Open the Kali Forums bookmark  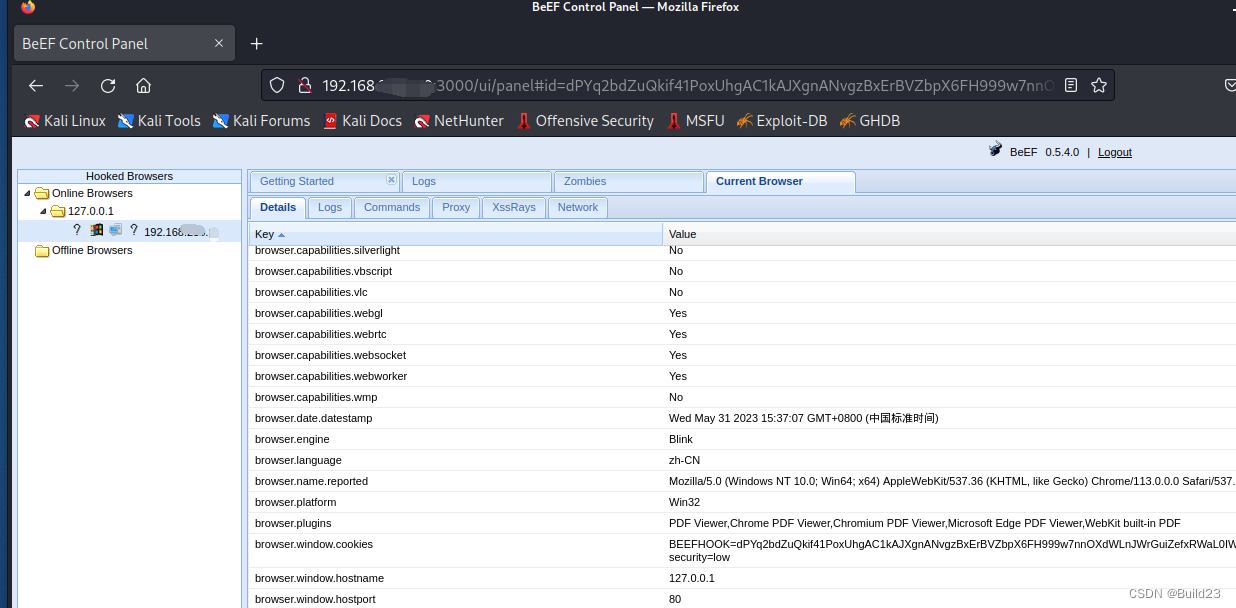(262, 121)
